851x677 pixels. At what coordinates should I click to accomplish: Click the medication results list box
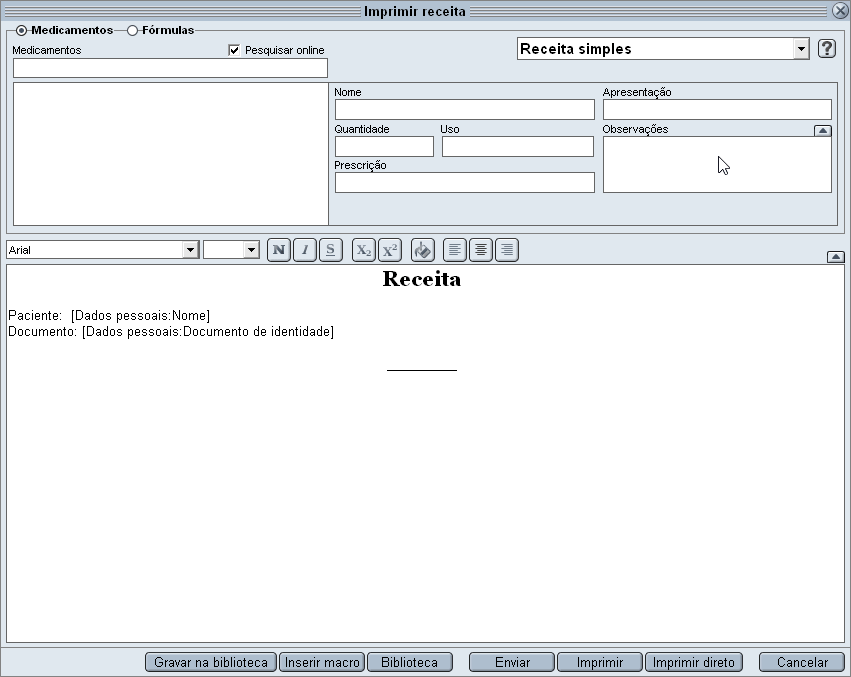coord(170,154)
